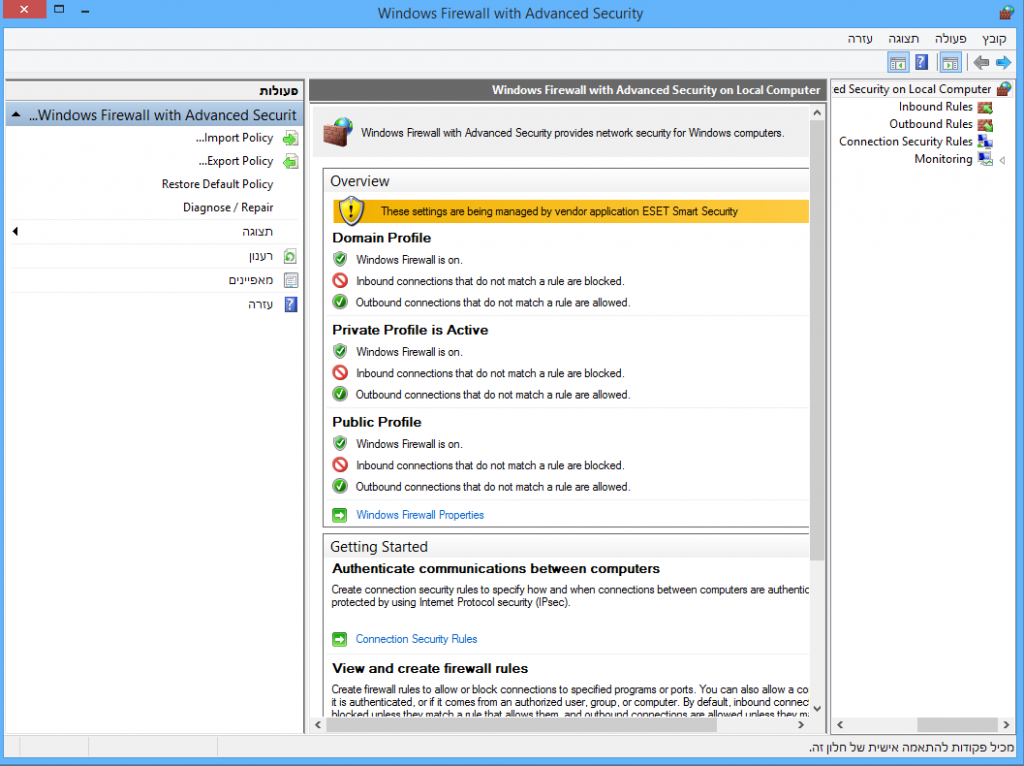Click the עזרה help icon in actions pane
This screenshot has width=1024, height=766.
click(x=291, y=304)
